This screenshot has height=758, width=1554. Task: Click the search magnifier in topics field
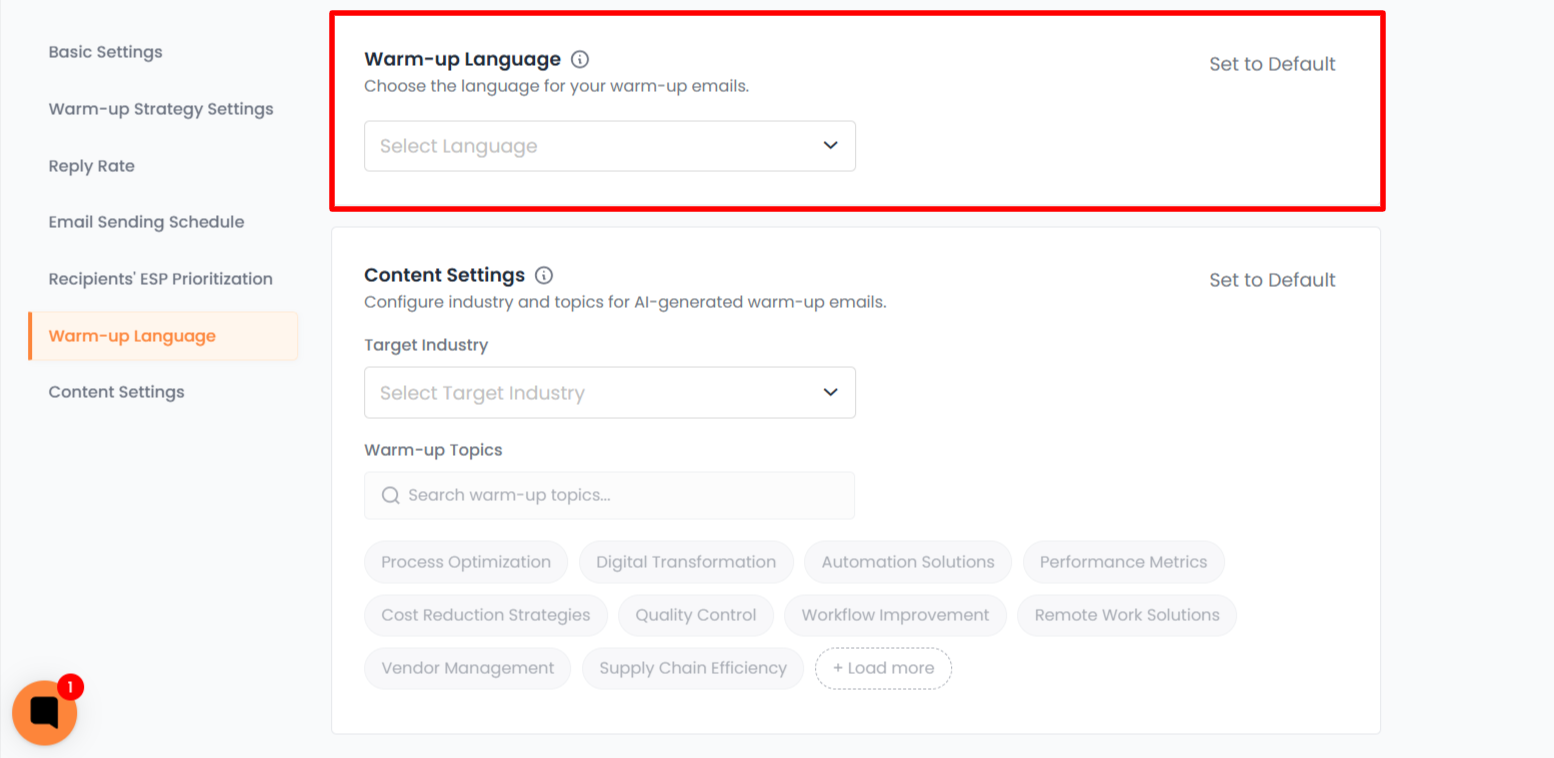coord(391,495)
